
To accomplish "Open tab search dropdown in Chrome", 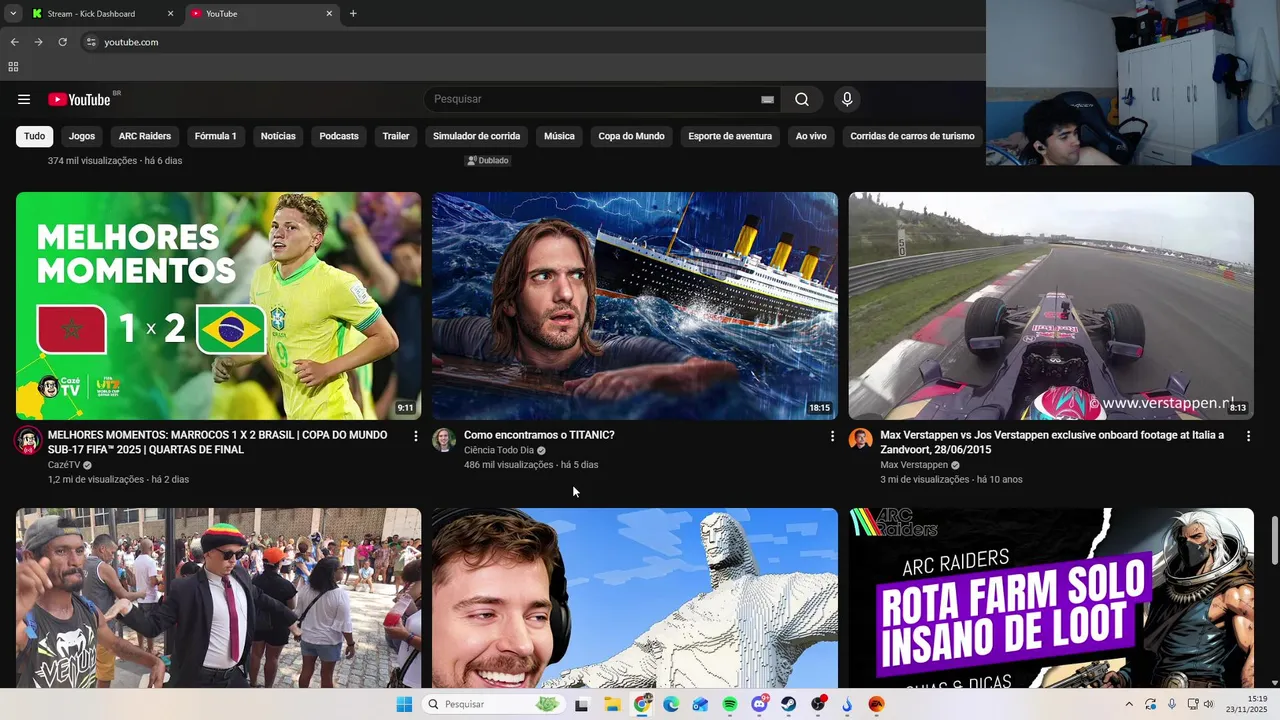I will [x=13, y=14].
